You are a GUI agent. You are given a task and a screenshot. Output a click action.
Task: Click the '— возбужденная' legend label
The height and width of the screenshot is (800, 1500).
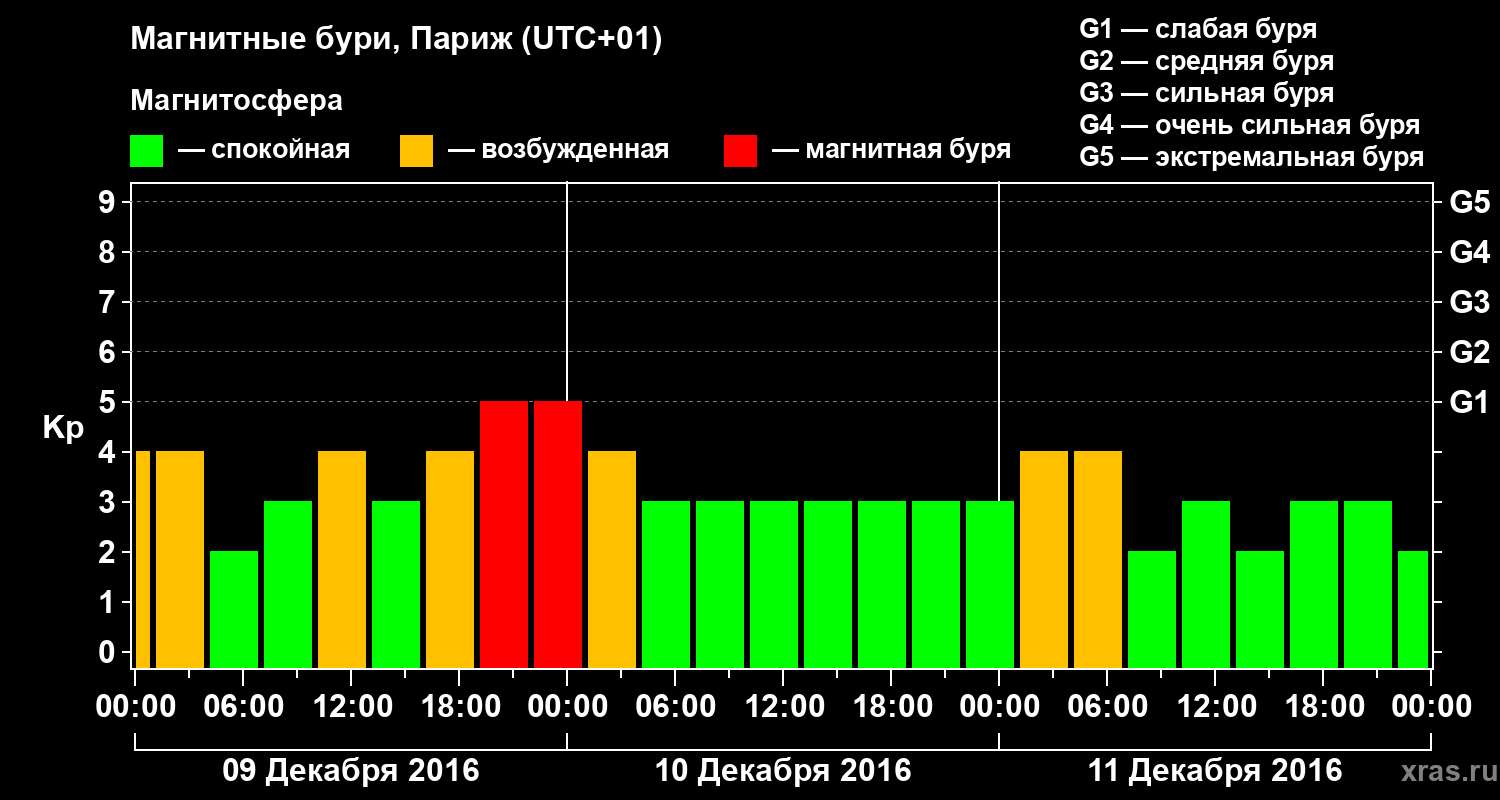point(558,151)
